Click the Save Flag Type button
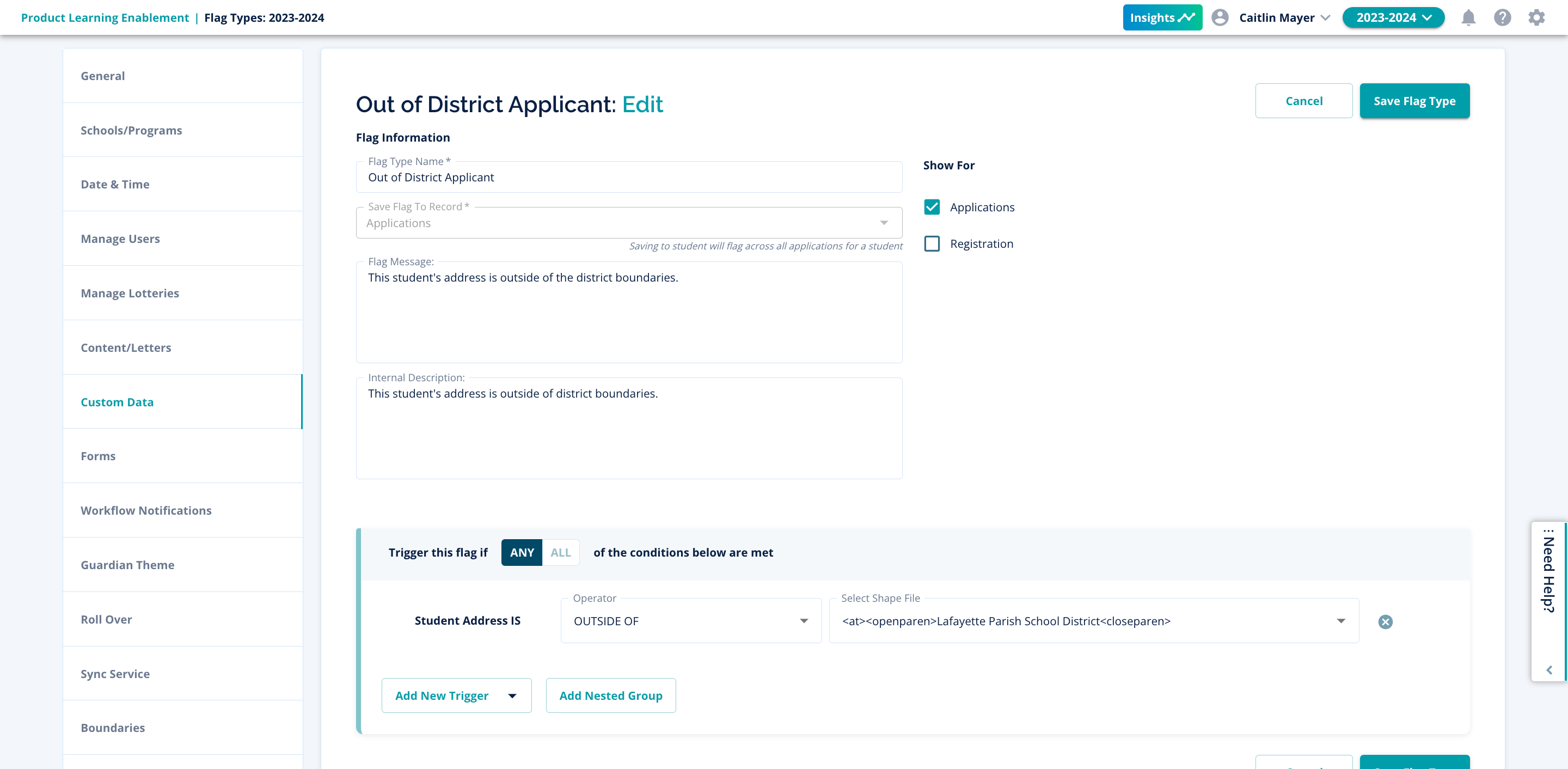Viewport: 1568px width, 769px height. [1414, 101]
